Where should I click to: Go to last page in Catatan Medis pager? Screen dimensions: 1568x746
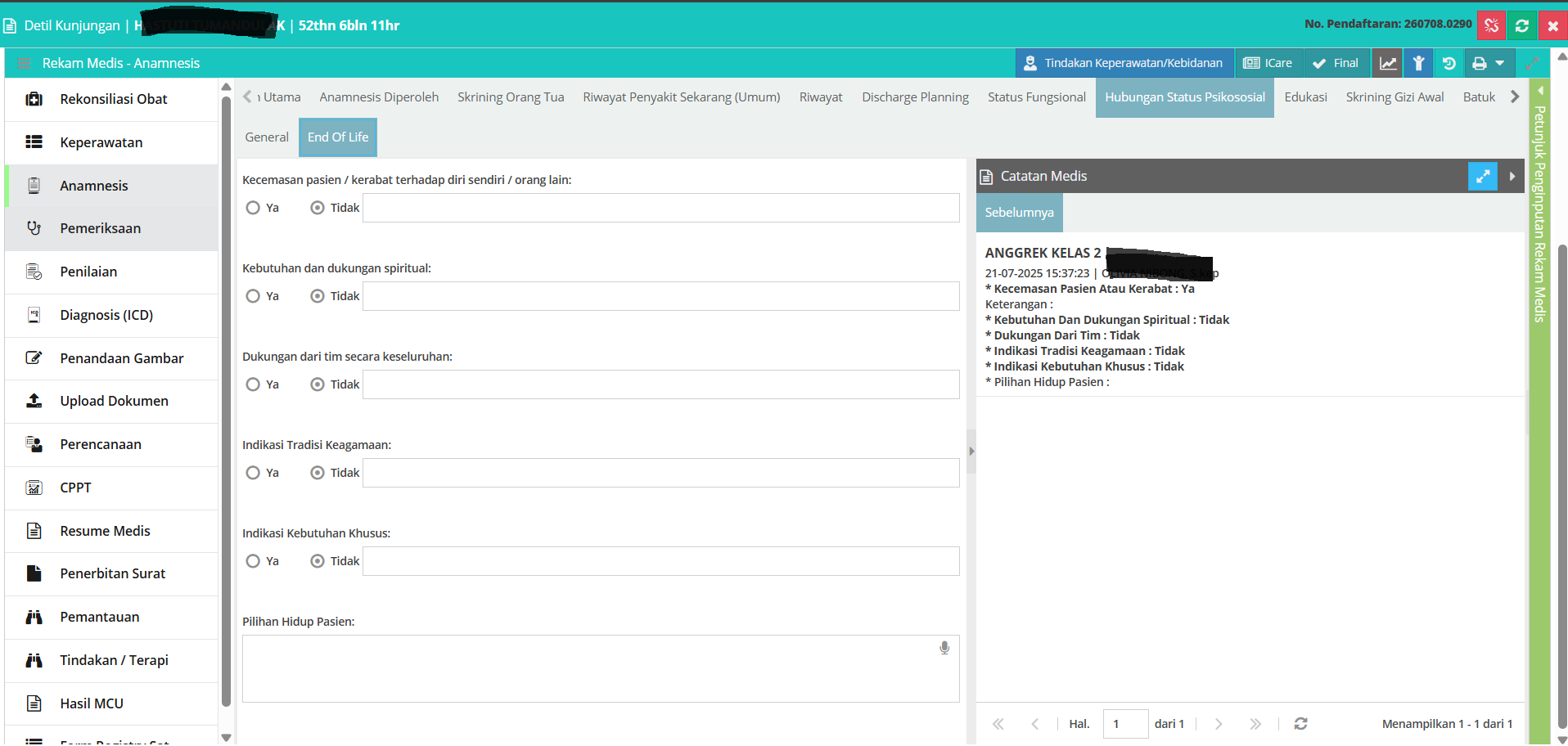coord(1255,724)
